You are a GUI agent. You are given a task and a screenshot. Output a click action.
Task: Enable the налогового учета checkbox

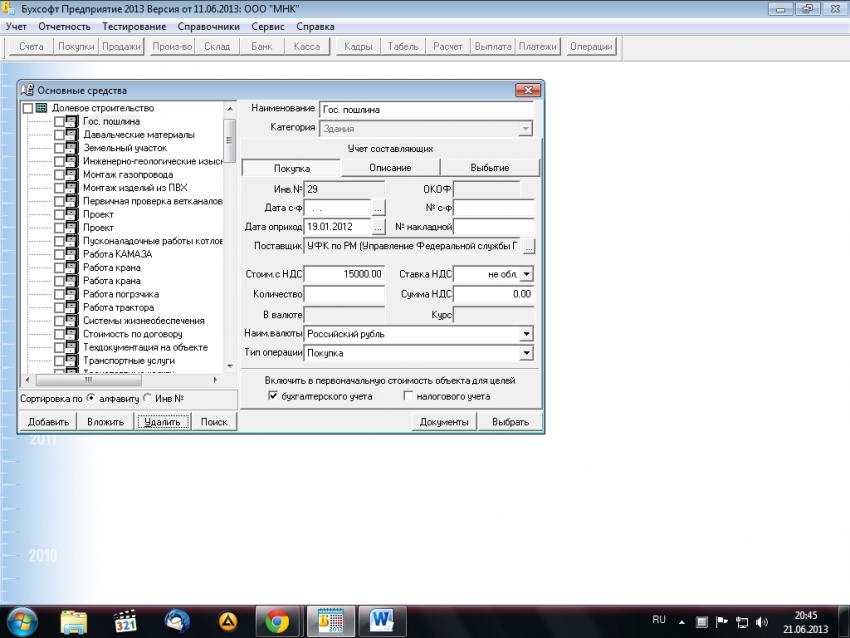coord(408,397)
